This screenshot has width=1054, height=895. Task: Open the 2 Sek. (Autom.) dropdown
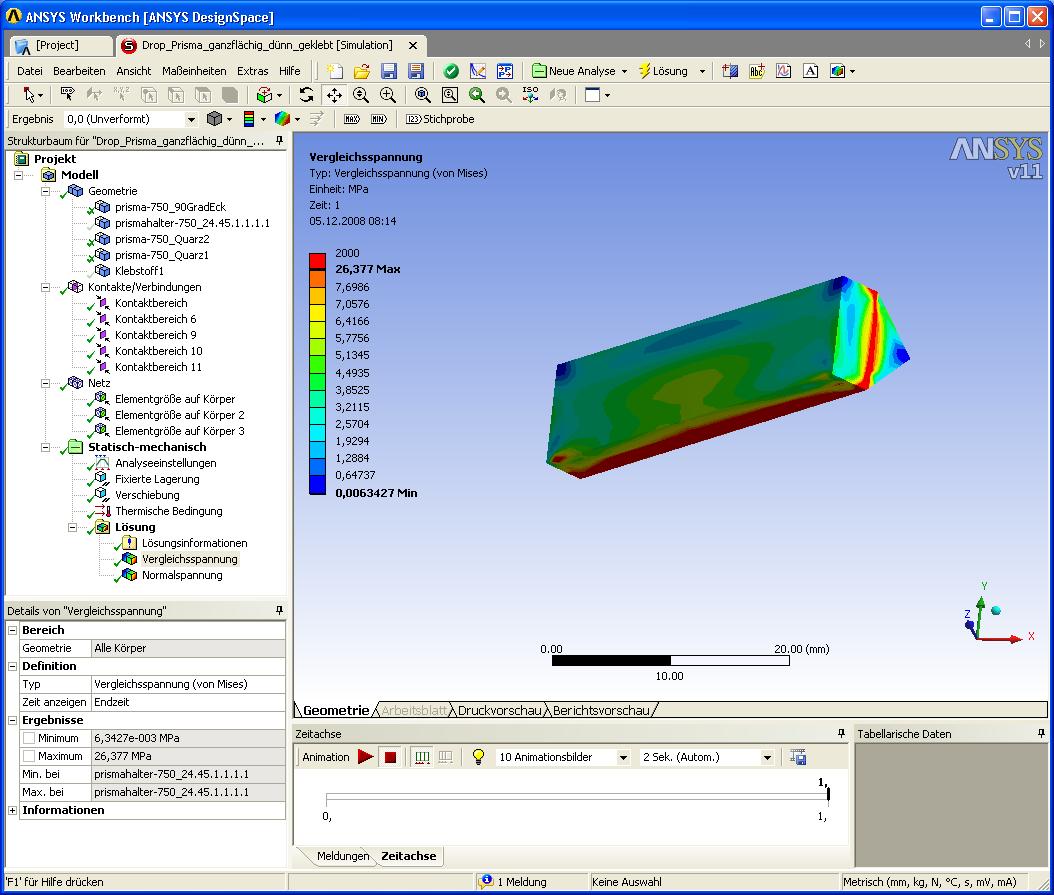click(767, 758)
